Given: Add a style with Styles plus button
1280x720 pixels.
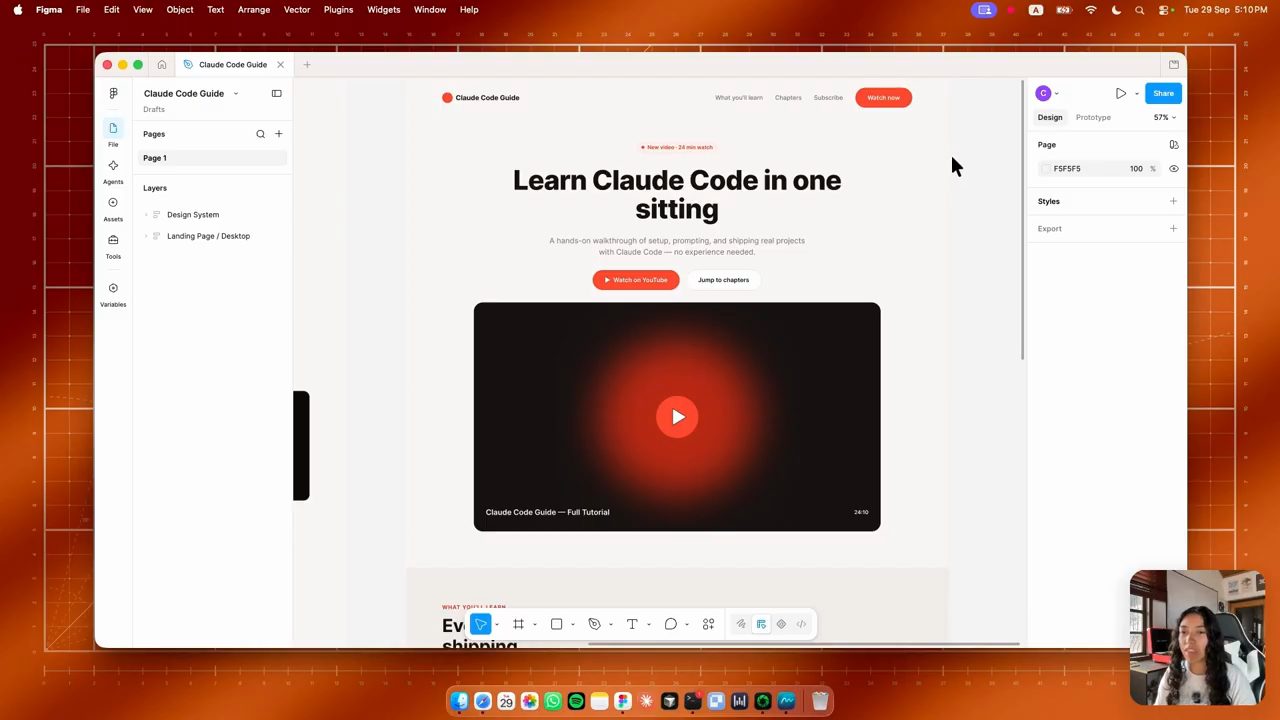Looking at the screenshot, I should click(x=1173, y=201).
